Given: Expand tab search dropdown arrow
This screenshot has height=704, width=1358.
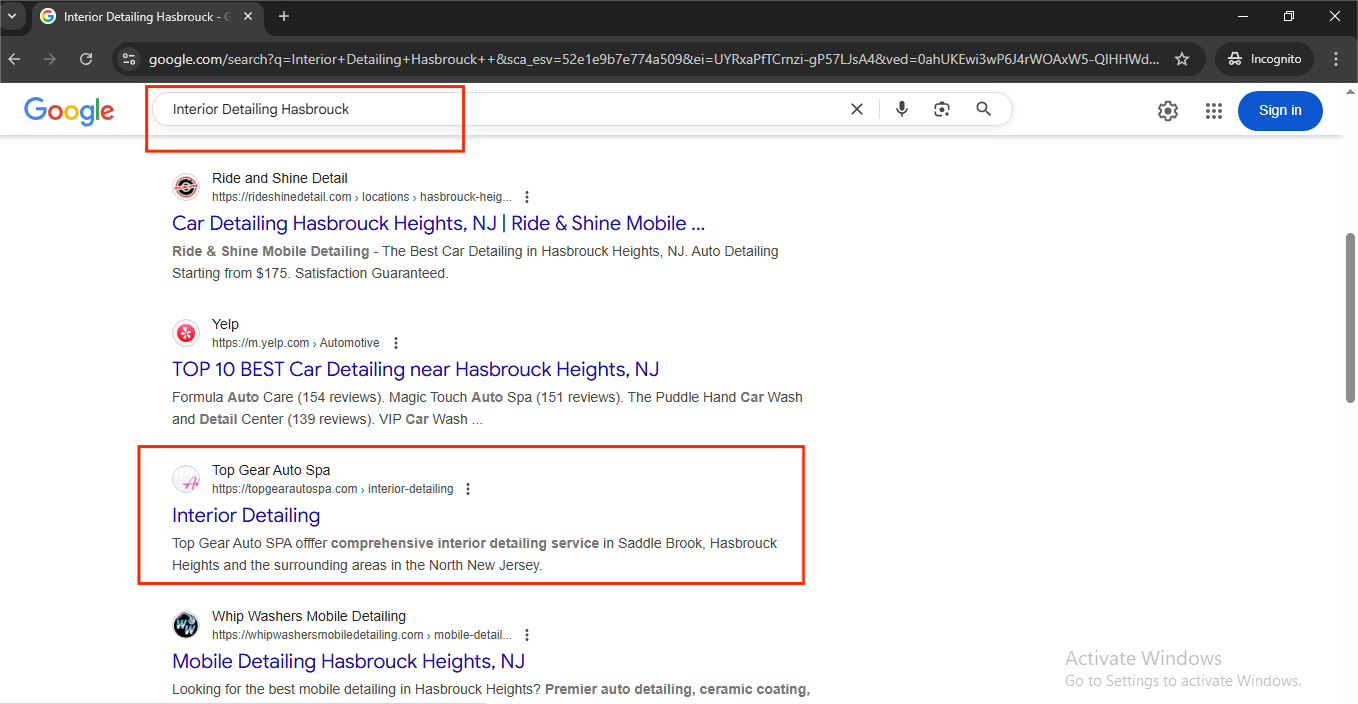Looking at the screenshot, I should click(11, 16).
